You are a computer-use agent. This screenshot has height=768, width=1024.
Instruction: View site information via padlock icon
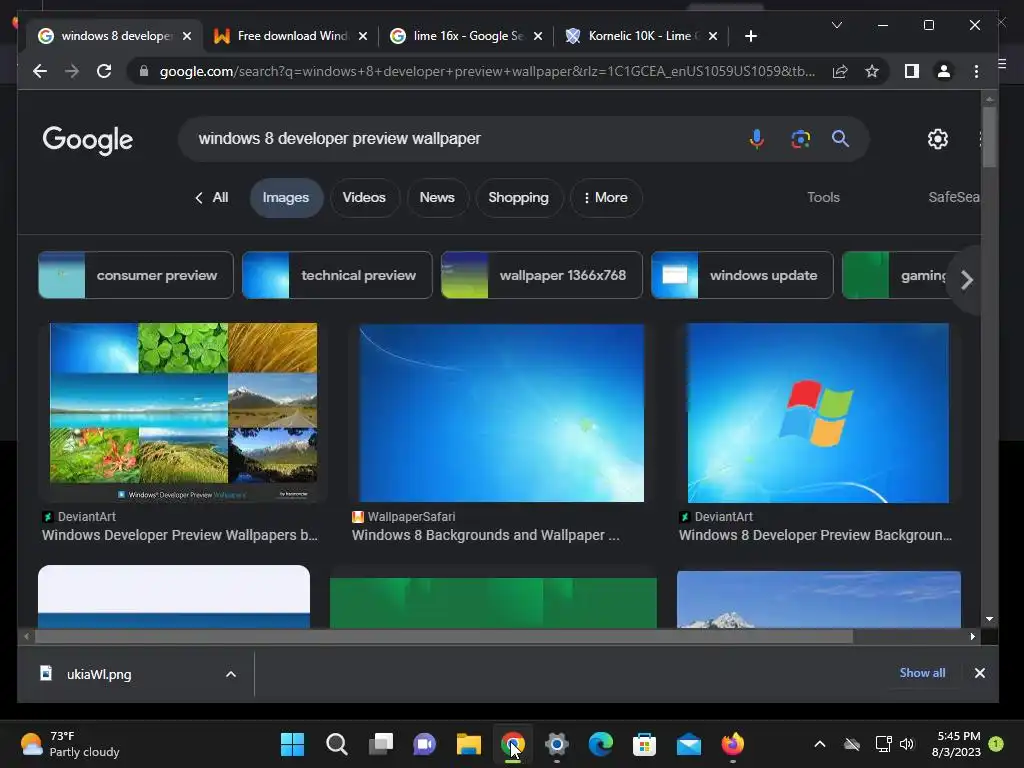(x=143, y=71)
